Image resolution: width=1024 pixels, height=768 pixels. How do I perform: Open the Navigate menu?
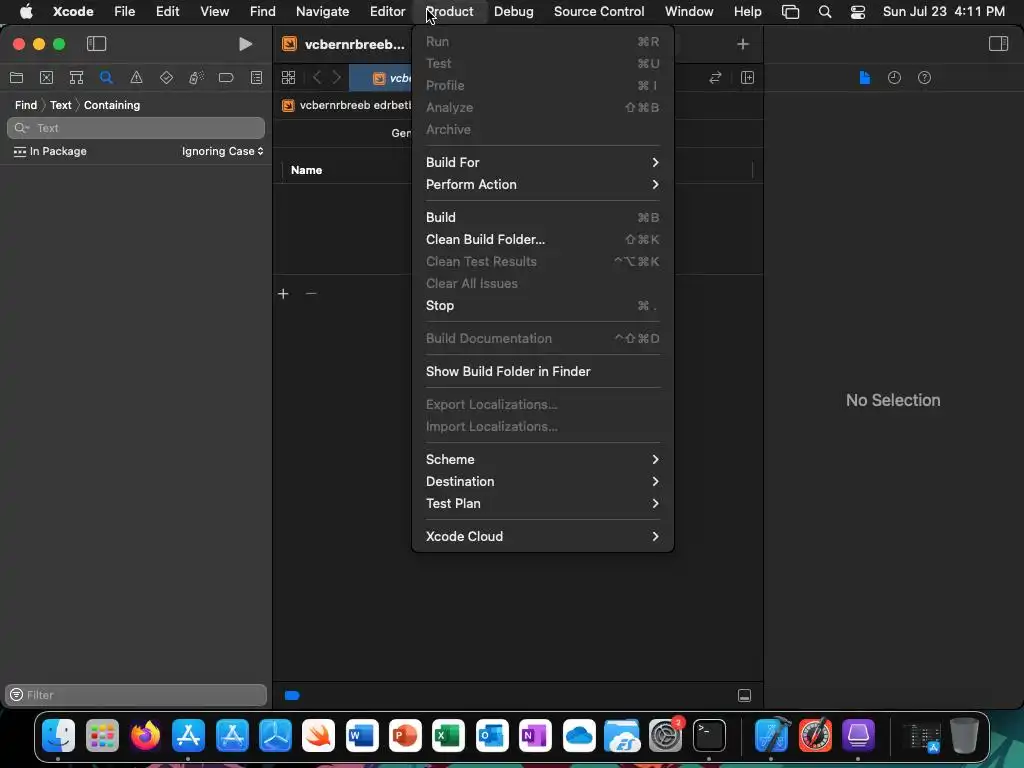click(323, 11)
